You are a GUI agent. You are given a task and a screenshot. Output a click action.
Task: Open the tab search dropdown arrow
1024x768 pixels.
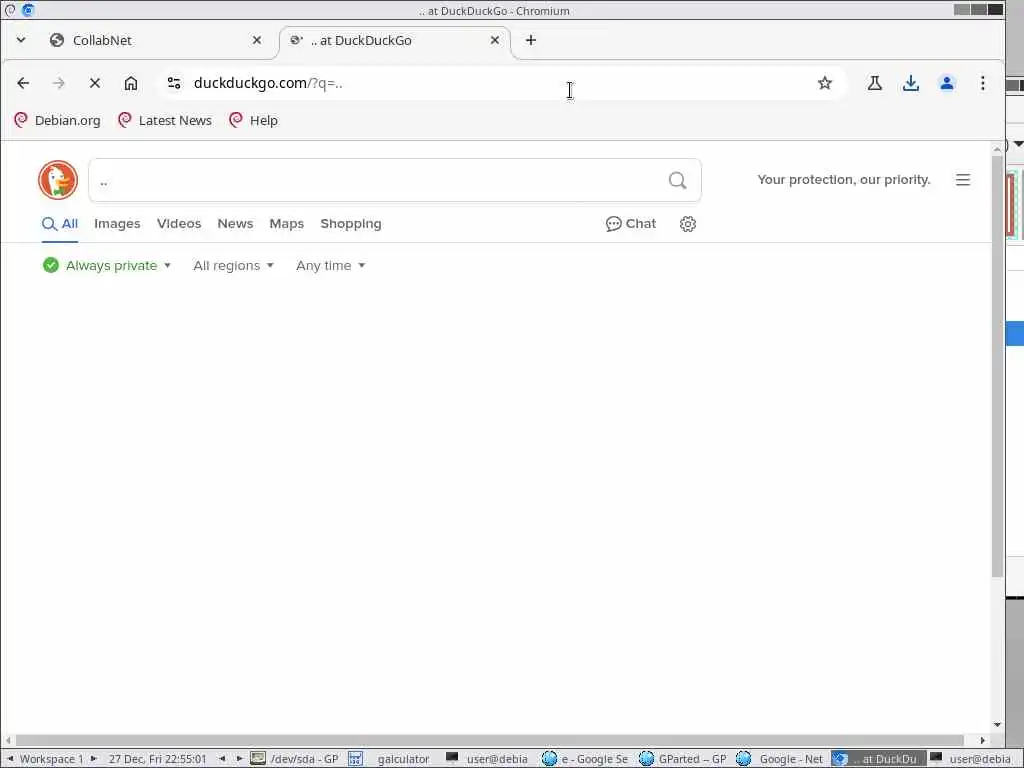21,40
